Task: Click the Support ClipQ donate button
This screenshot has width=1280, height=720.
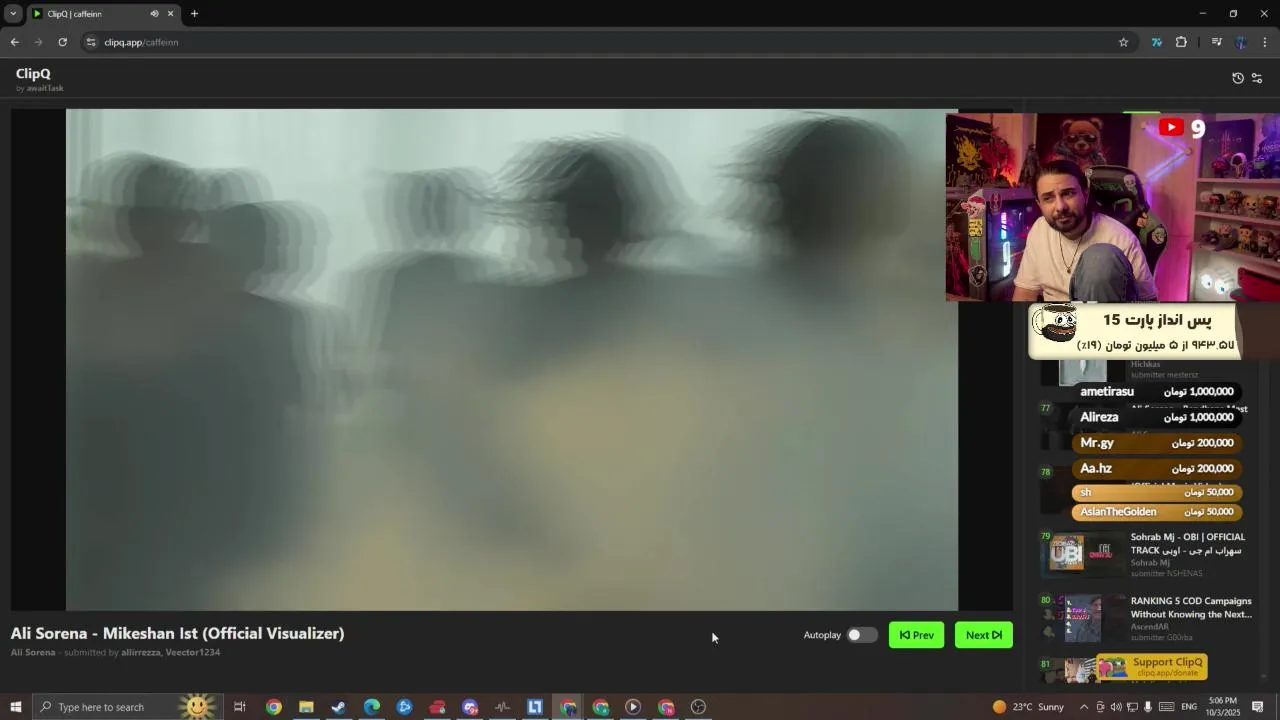Action: pos(1152,667)
